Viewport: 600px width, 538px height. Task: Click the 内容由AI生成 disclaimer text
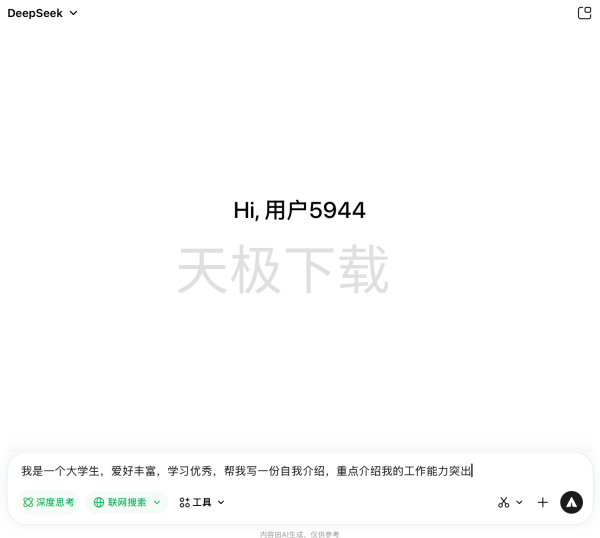click(299, 534)
